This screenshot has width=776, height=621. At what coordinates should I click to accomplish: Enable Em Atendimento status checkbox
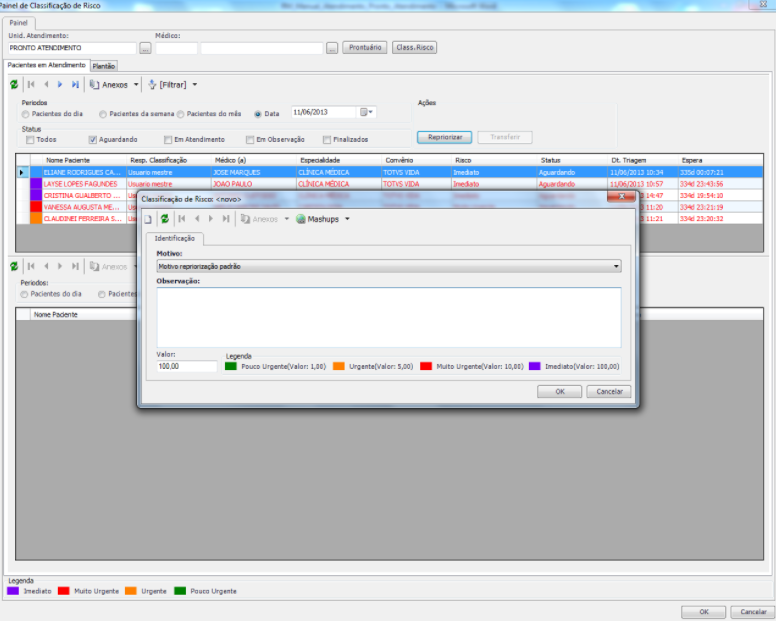tap(168, 140)
